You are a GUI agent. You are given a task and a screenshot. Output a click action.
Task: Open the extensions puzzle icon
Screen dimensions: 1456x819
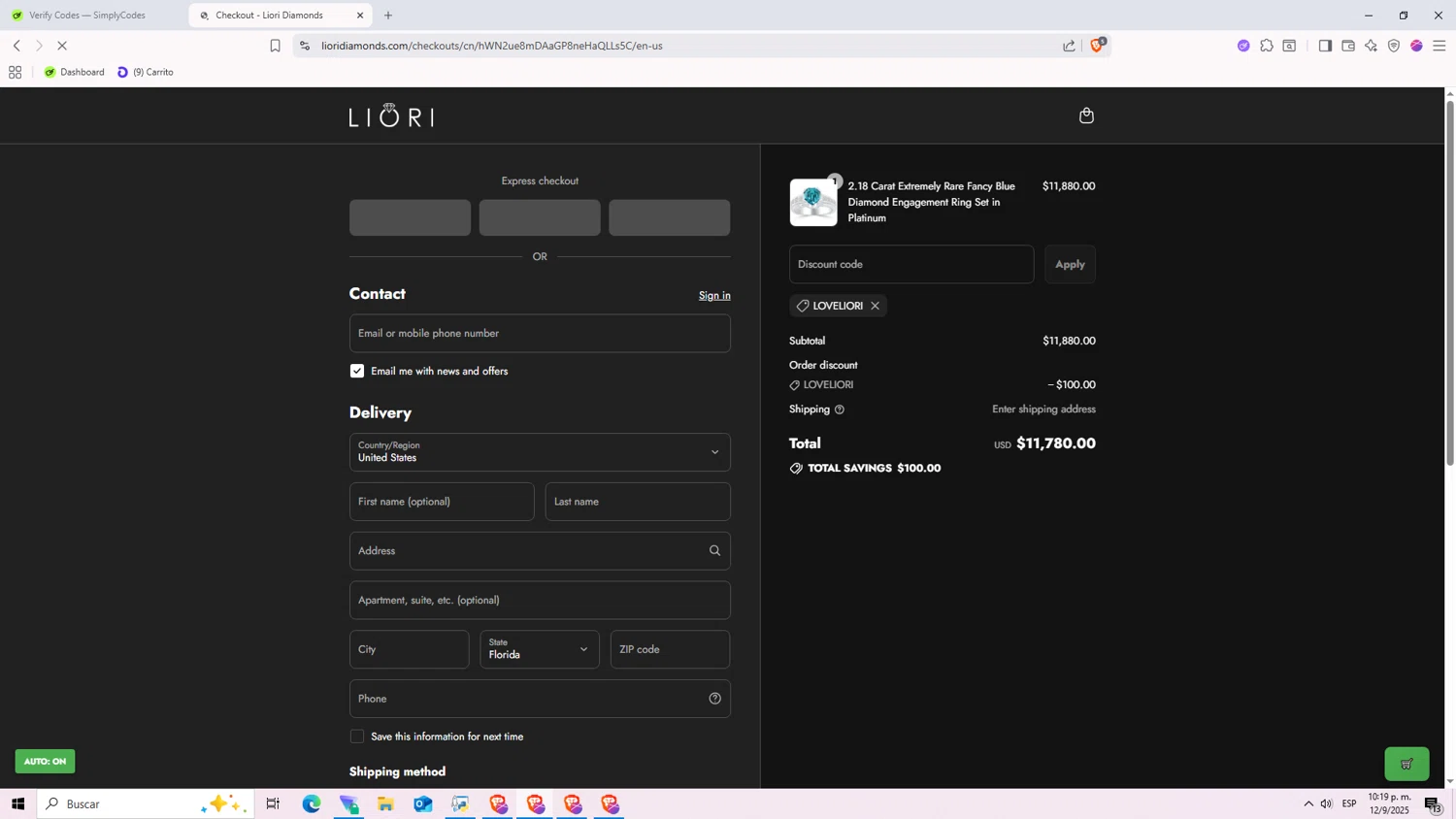[x=1267, y=46]
